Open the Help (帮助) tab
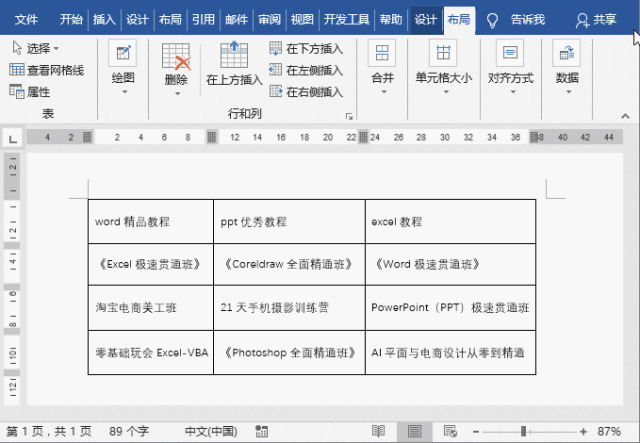The height and width of the screenshot is (443, 640). click(x=391, y=20)
